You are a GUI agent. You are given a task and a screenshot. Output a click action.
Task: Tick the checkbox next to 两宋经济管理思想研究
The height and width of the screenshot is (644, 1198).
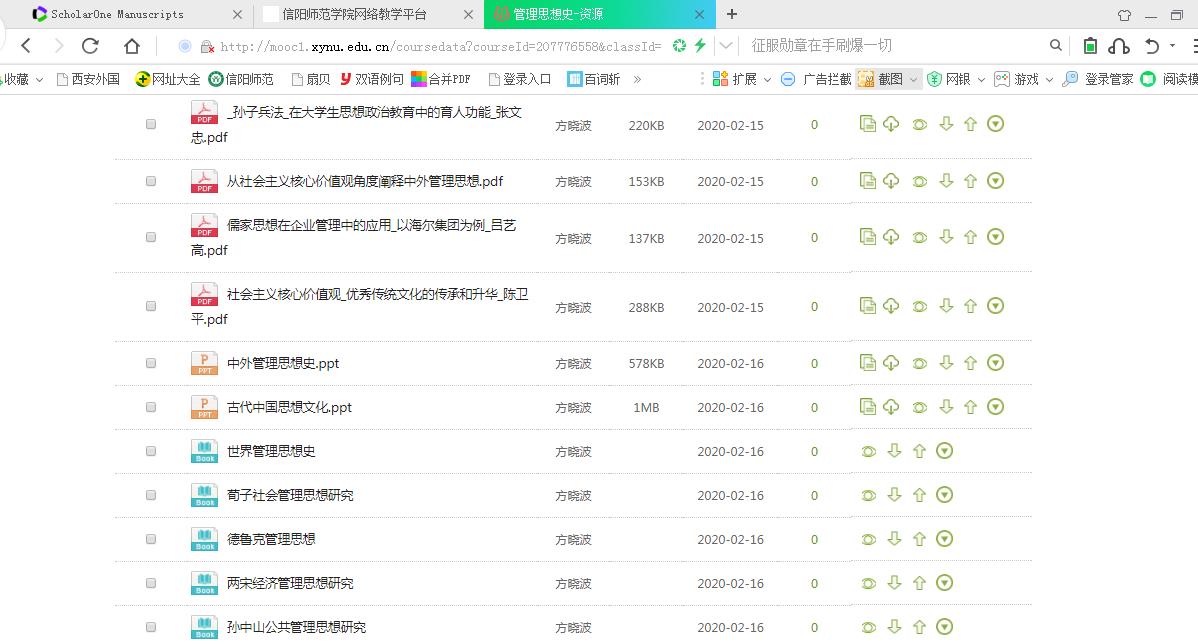pos(151,582)
